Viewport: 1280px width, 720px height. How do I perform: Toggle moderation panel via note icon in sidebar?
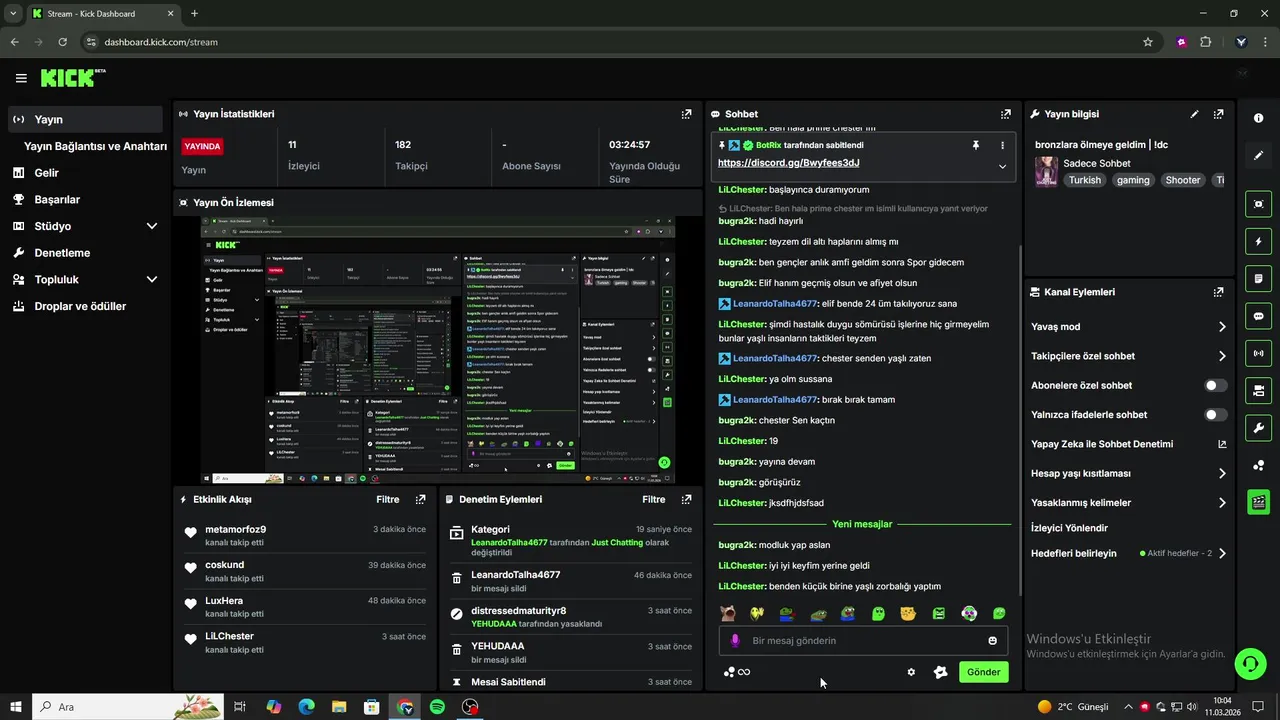click(1258, 278)
